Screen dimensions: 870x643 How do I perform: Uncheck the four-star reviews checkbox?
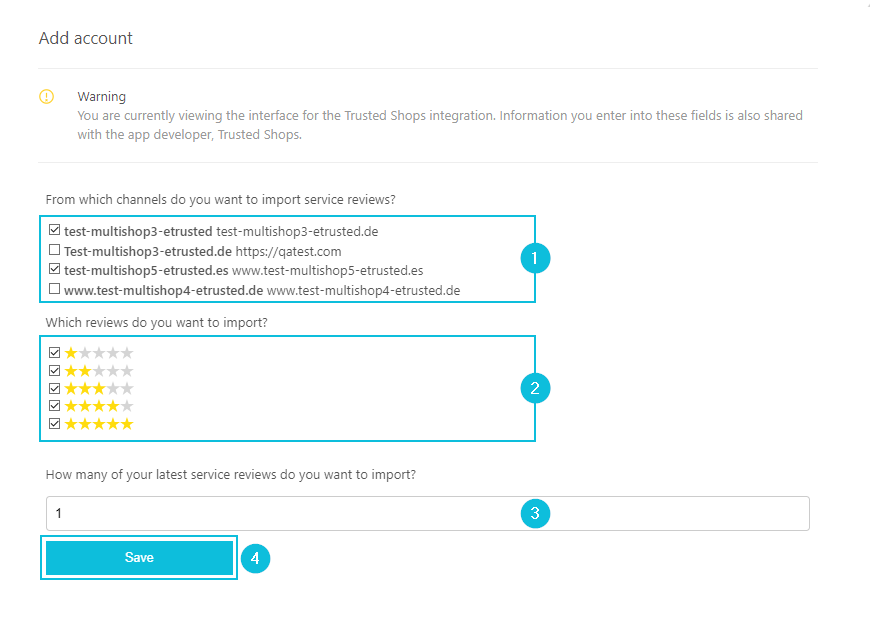pos(54,406)
